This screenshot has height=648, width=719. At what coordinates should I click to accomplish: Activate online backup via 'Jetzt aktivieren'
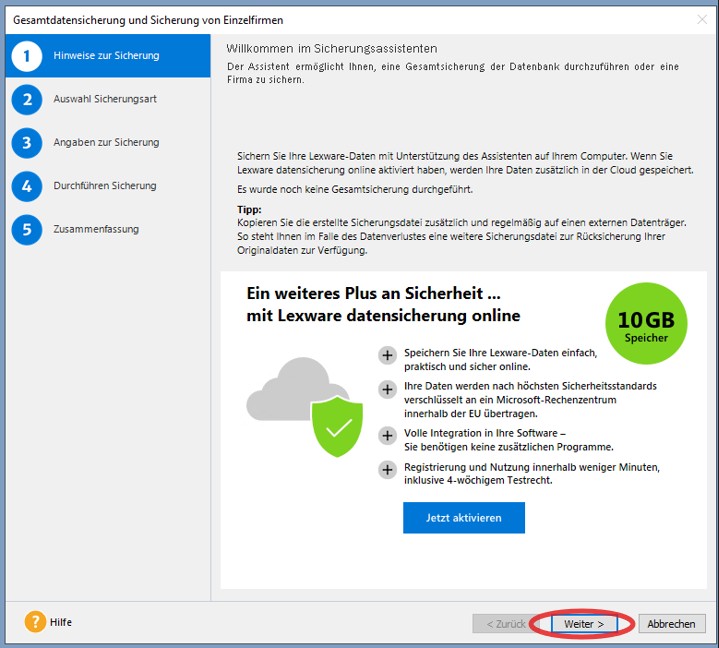pos(464,518)
